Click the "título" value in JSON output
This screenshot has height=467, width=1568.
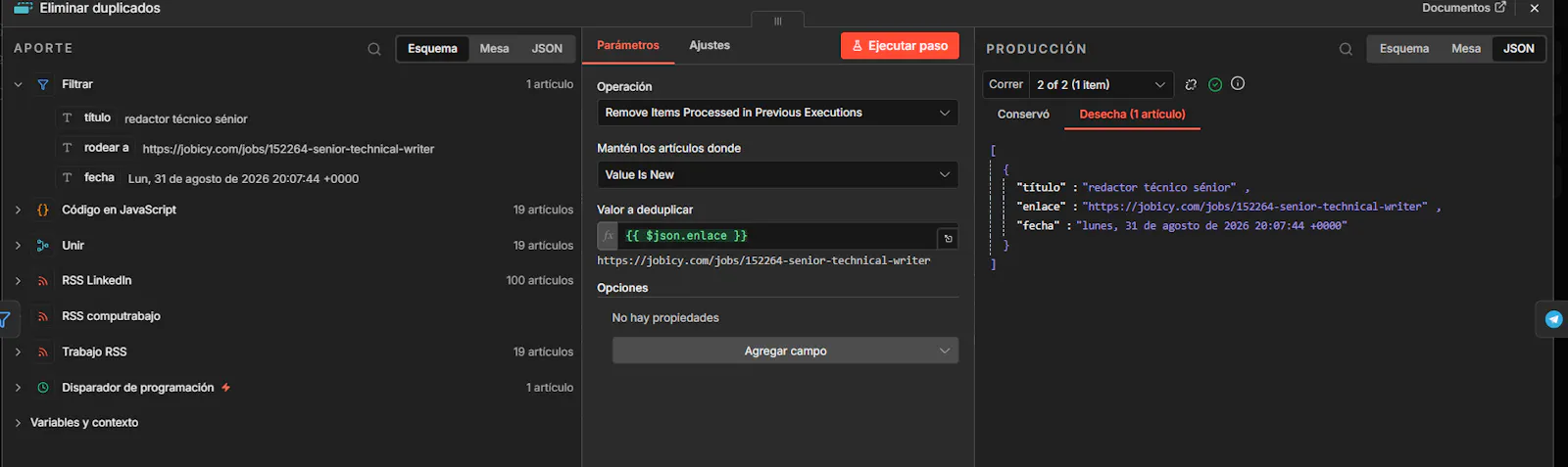click(1159, 188)
